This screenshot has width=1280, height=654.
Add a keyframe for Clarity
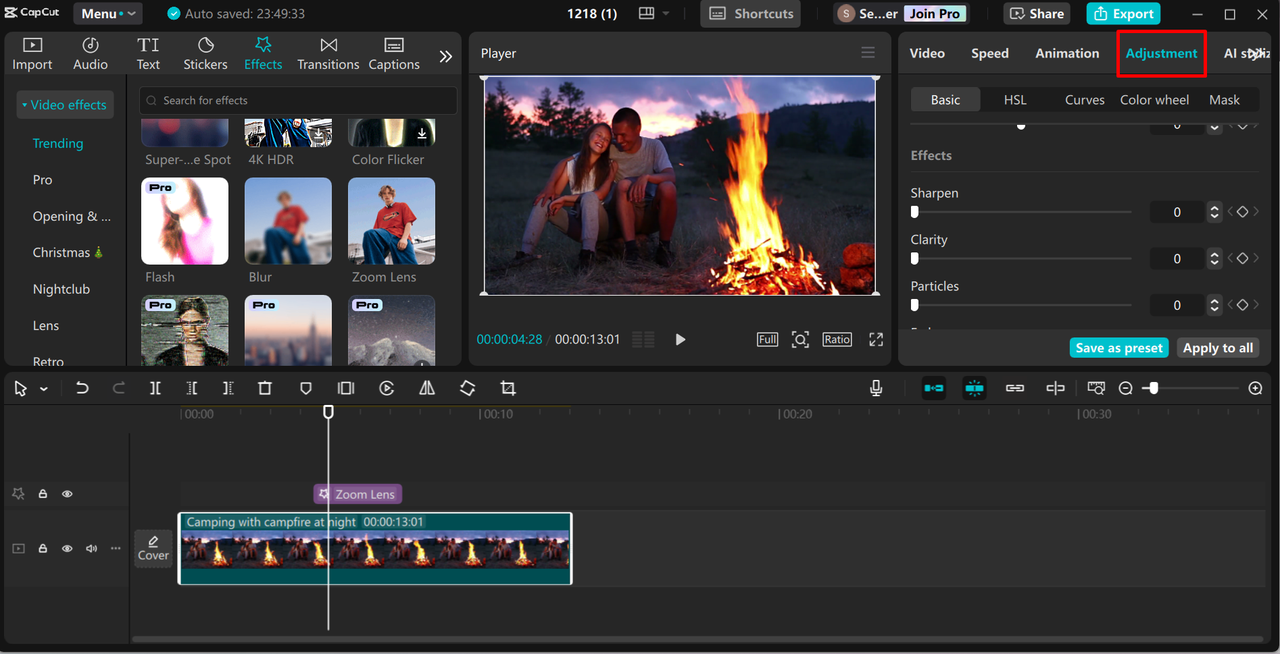coord(1242,258)
